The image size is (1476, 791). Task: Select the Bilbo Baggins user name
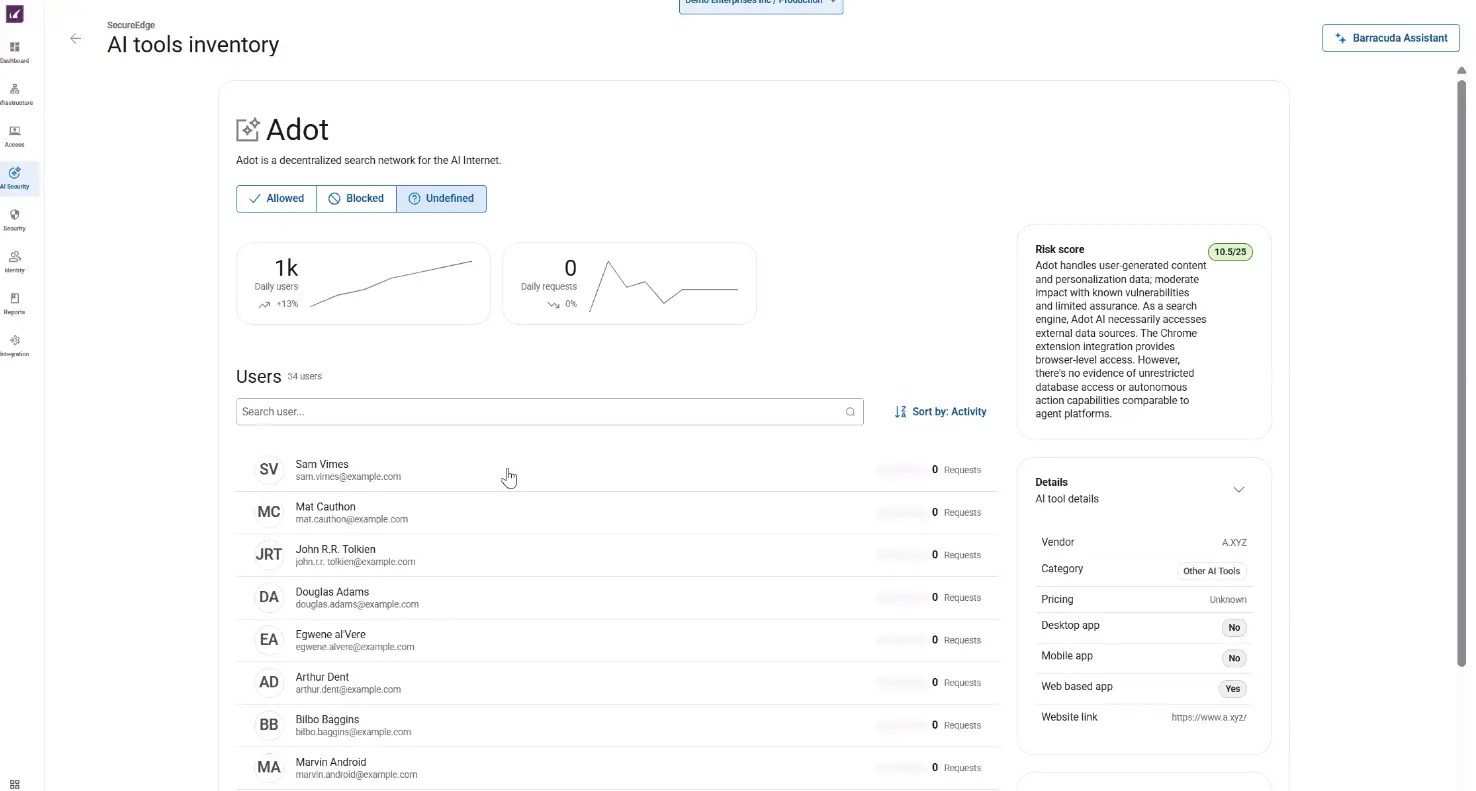coord(327,720)
